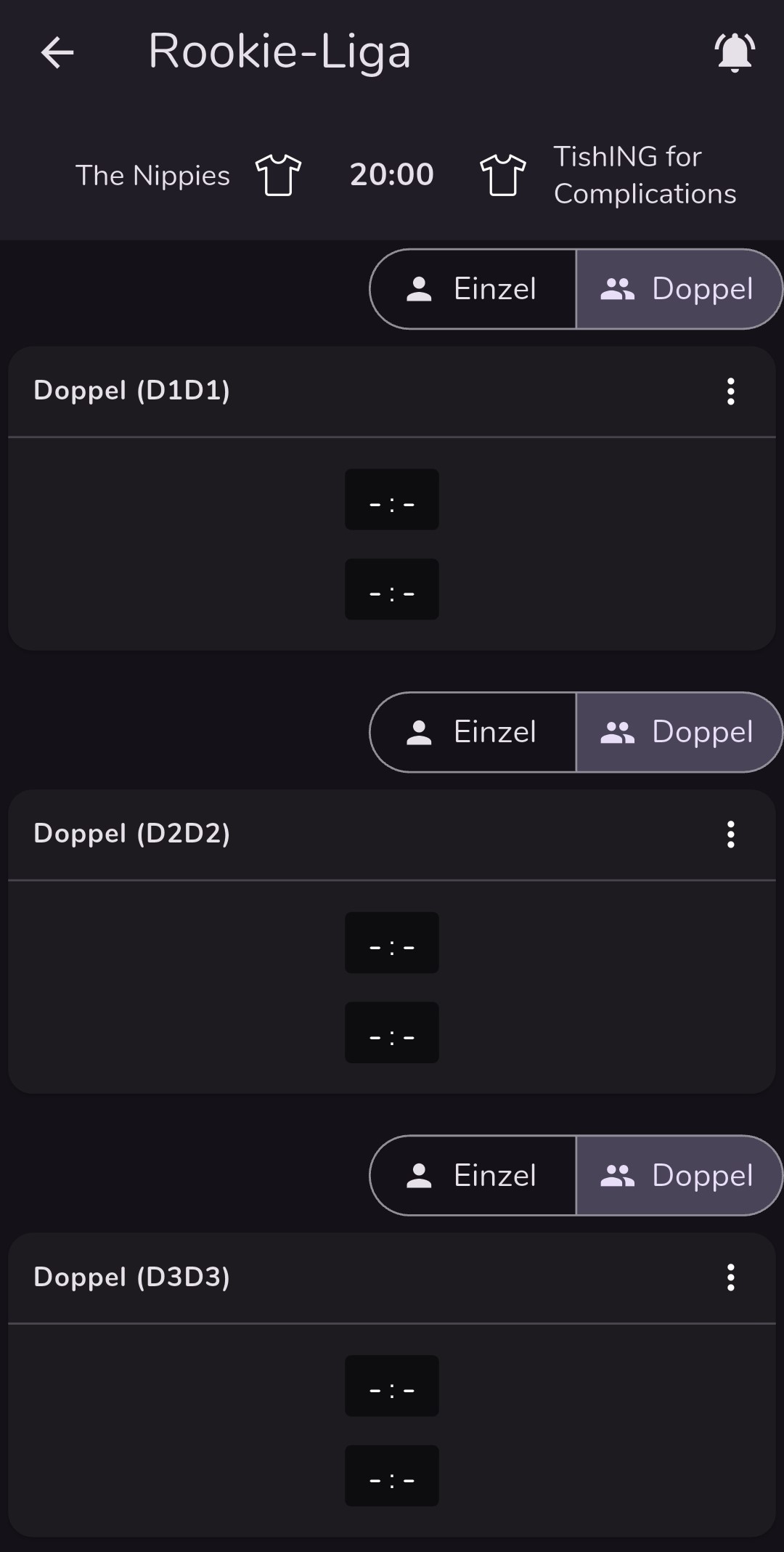Open three-dot menu for Doppel (D3D3)
This screenshot has width=784, height=1552.
[x=731, y=1277]
